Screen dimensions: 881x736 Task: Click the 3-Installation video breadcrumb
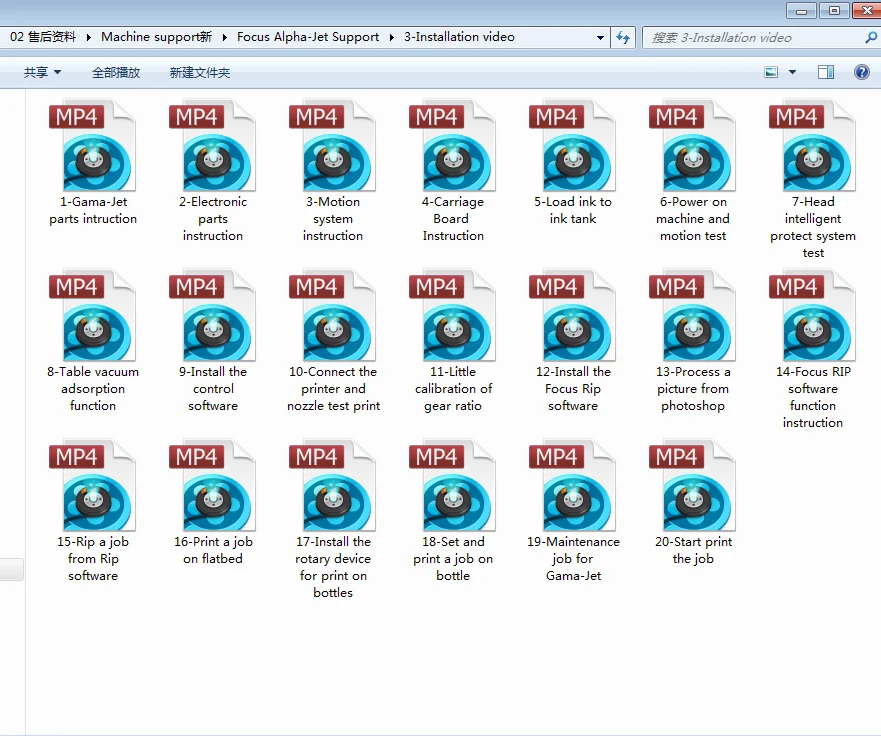click(459, 37)
